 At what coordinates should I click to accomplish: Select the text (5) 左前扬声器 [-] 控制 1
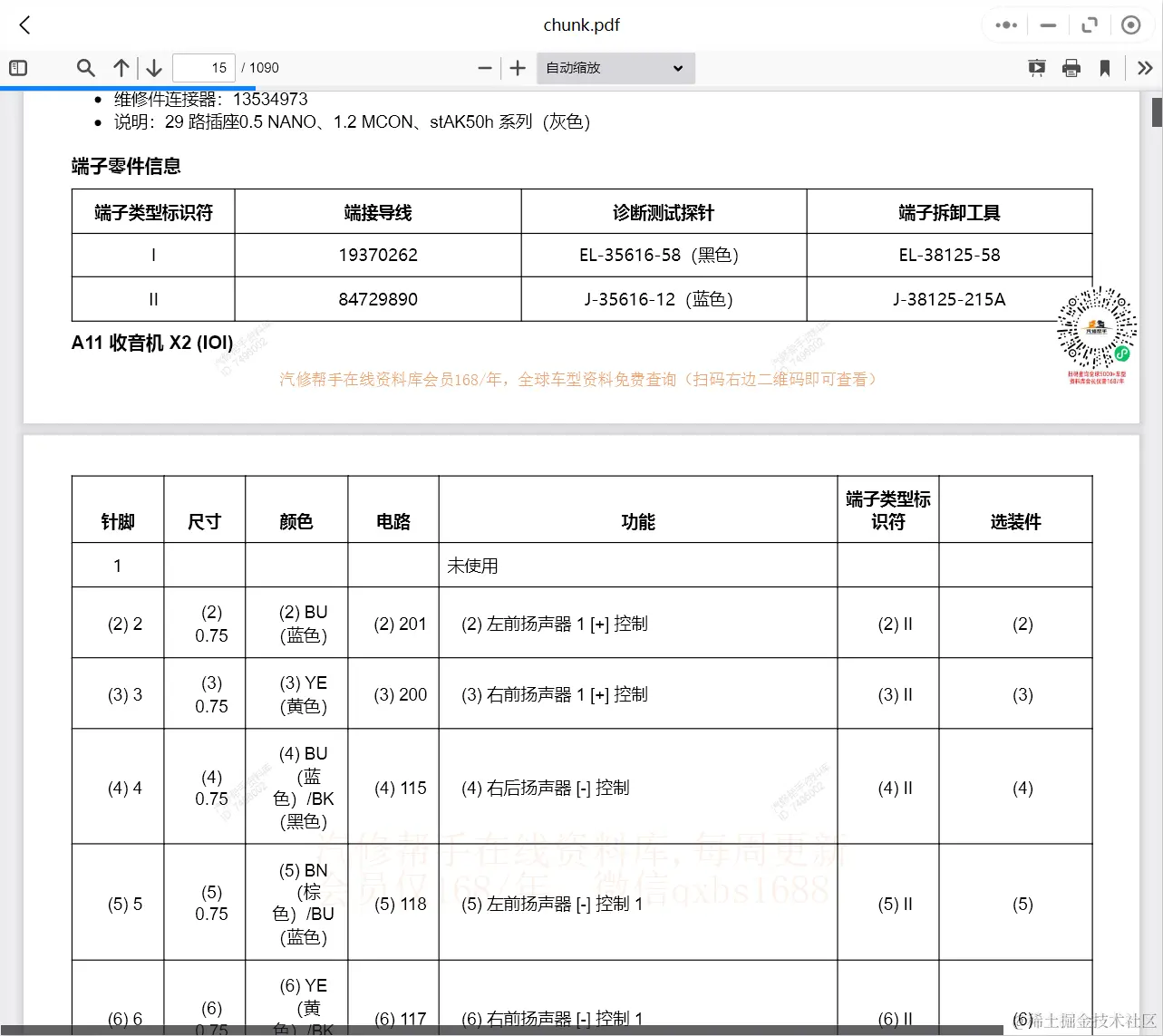[x=552, y=904]
